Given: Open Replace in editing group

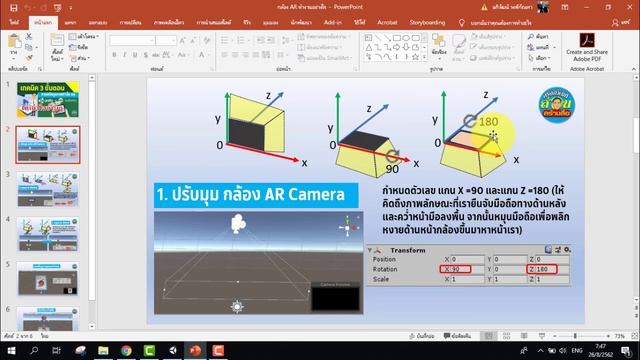Looking at the screenshot, I should pyautogui.click(x=538, y=47).
